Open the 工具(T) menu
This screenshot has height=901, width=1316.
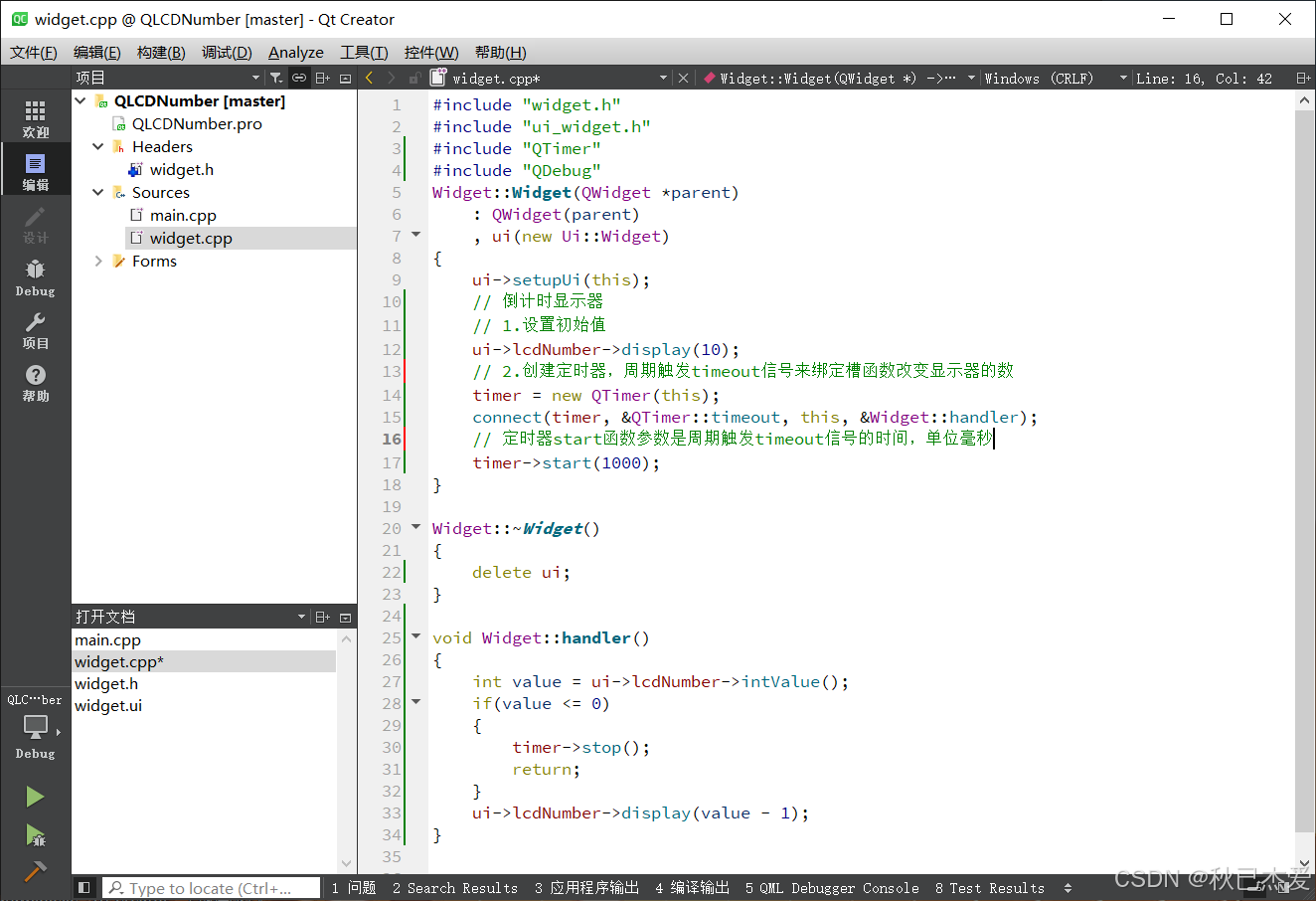pyautogui.click(x=364, y=52)
